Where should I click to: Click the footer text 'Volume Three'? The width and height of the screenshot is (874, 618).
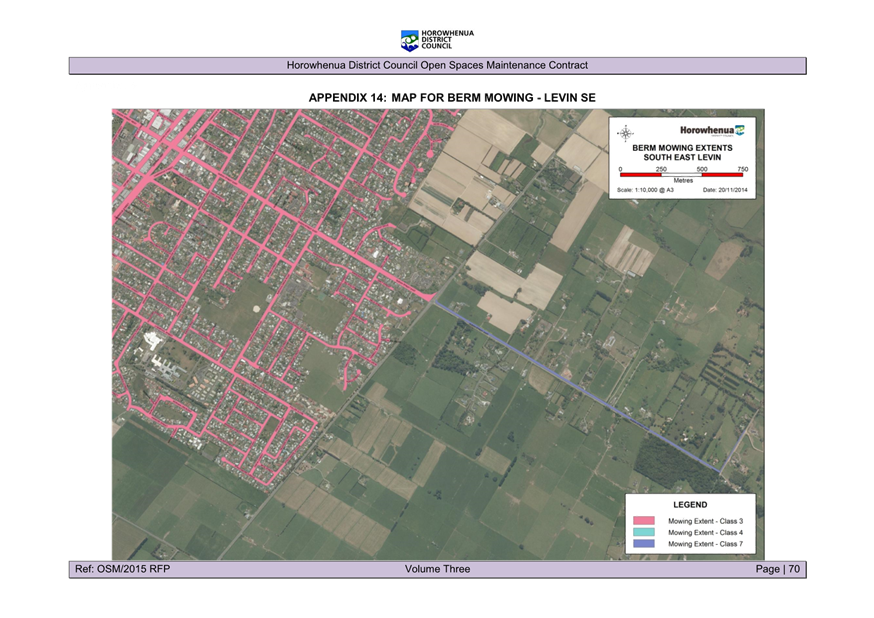pyautogui.click(x=438, y=569)
